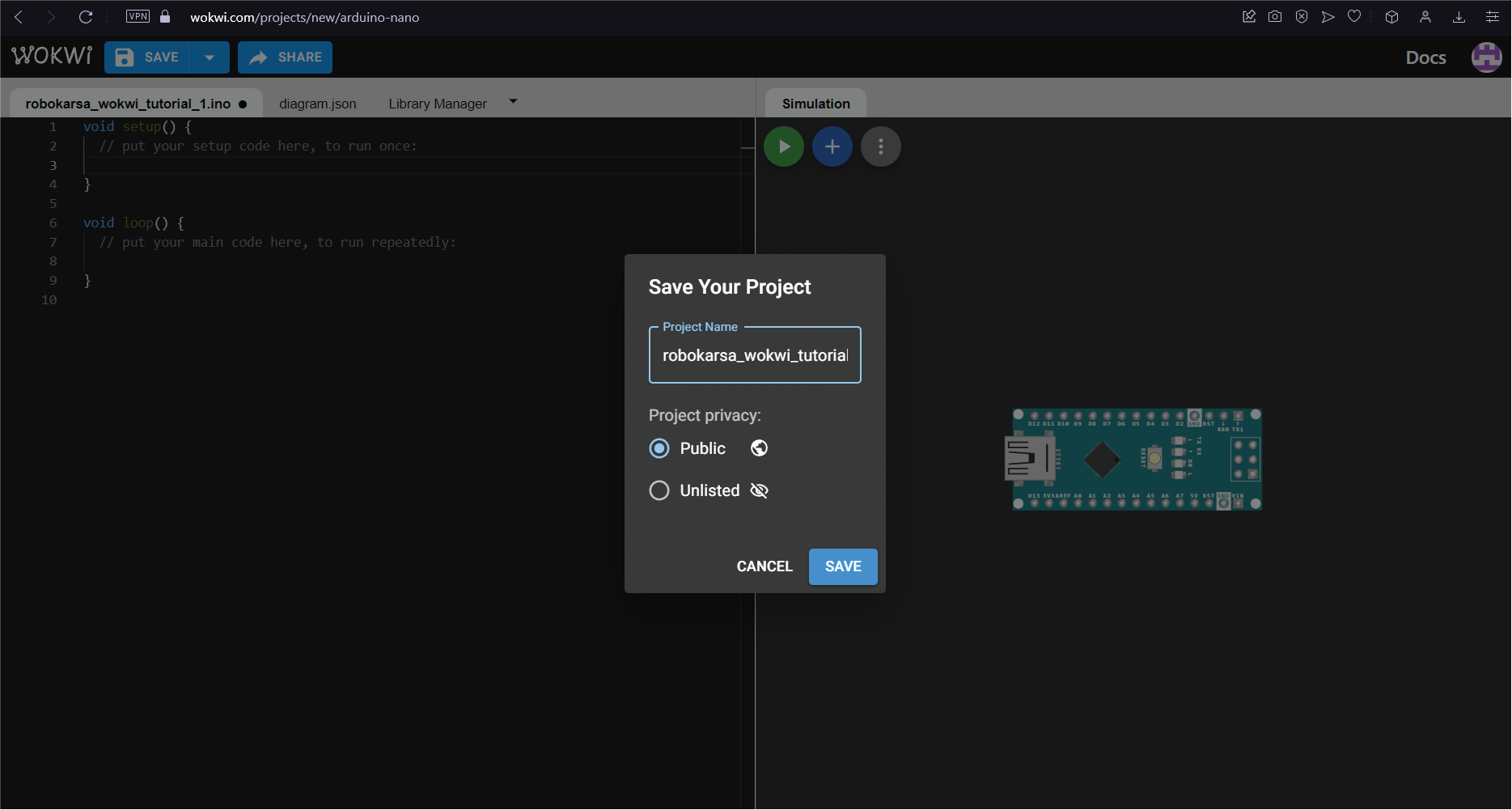Open the simulation three-dot menu
This screenshot has width=1512, height=810.
tap(881, 146)
